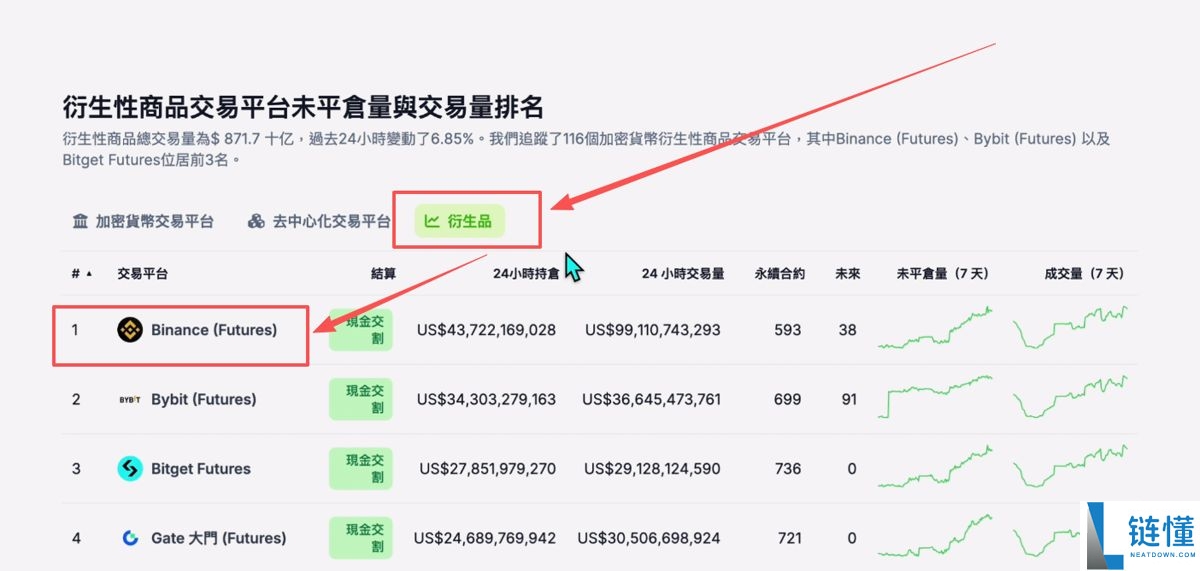
Task: Click Binance volume 7-day sparkline
Action: pyautogui.click(x=1071, y=328)
